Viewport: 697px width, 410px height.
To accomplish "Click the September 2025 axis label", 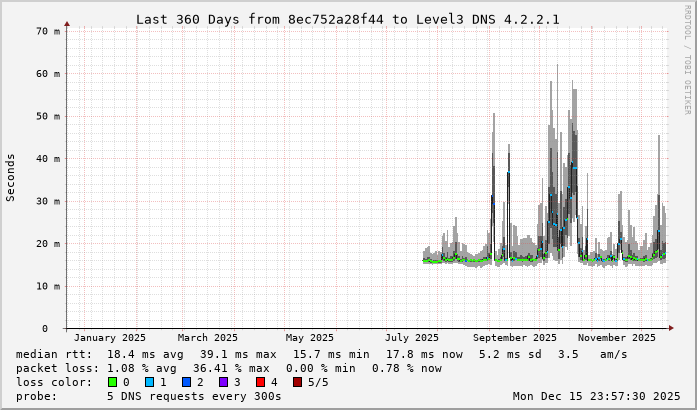I will (515, 338).
